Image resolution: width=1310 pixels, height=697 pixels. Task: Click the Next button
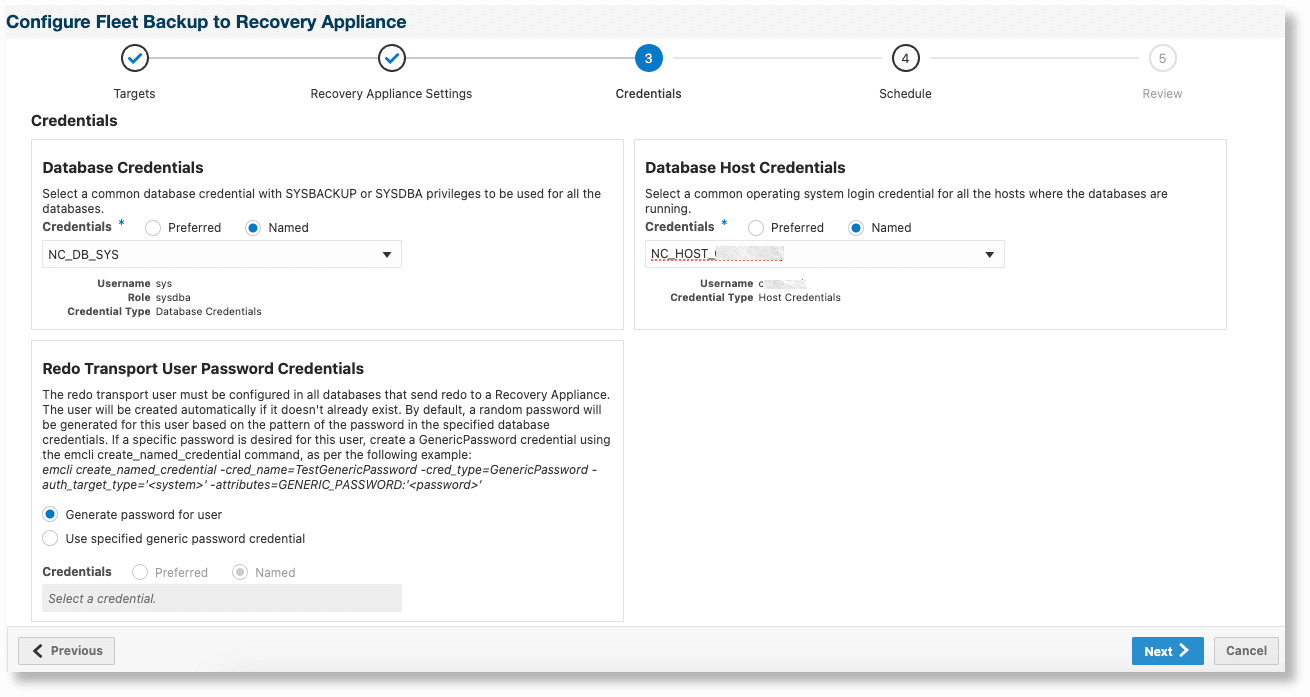point(1168,651)
